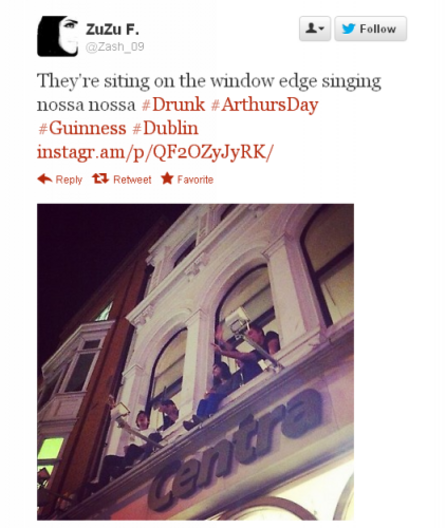Screen dimensions: 446x528
Task: Open the attached Centra building photo
Action: pyautogui.click(x=195, y=362)
